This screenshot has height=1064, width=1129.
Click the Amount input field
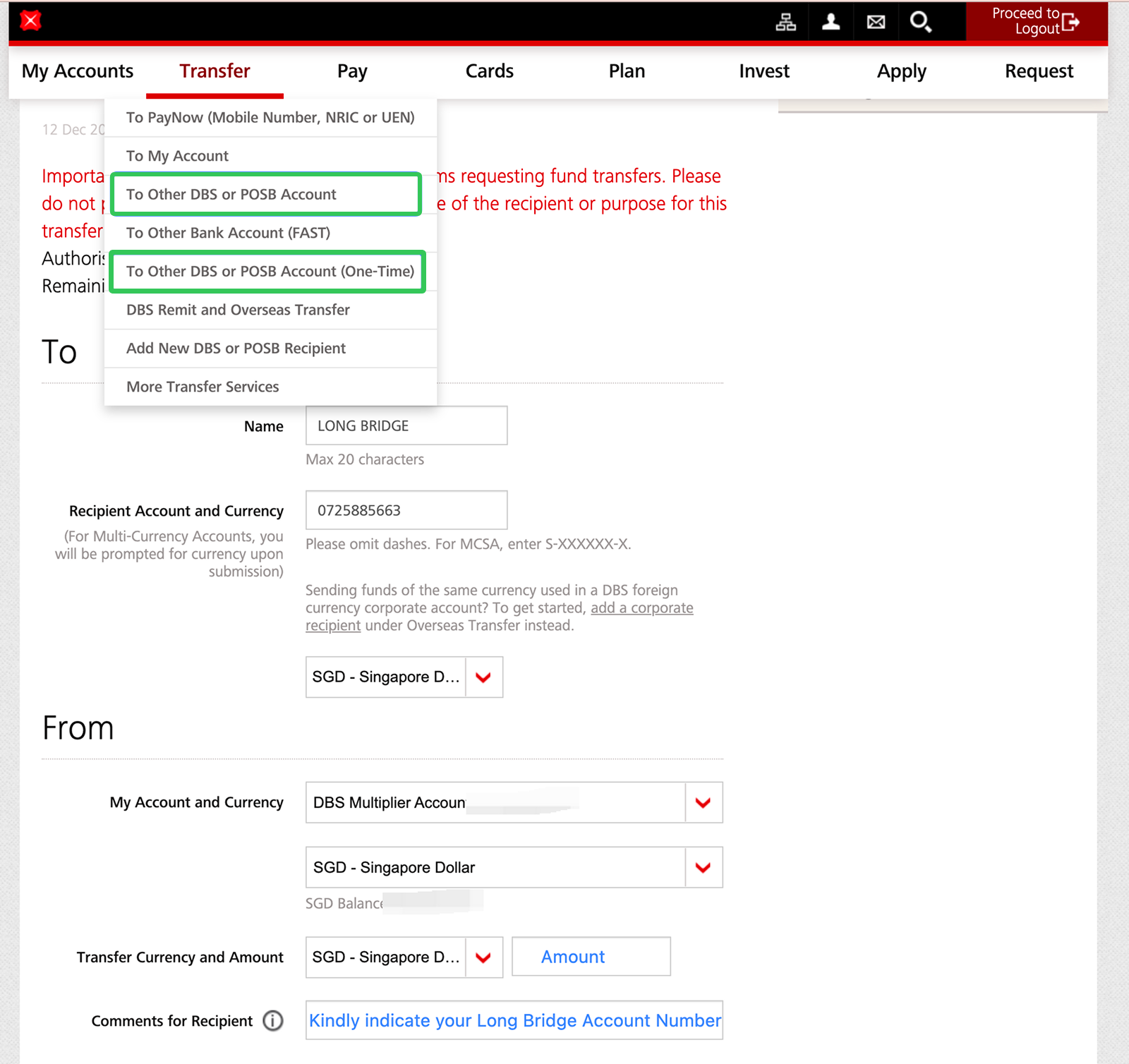point(591,957)
